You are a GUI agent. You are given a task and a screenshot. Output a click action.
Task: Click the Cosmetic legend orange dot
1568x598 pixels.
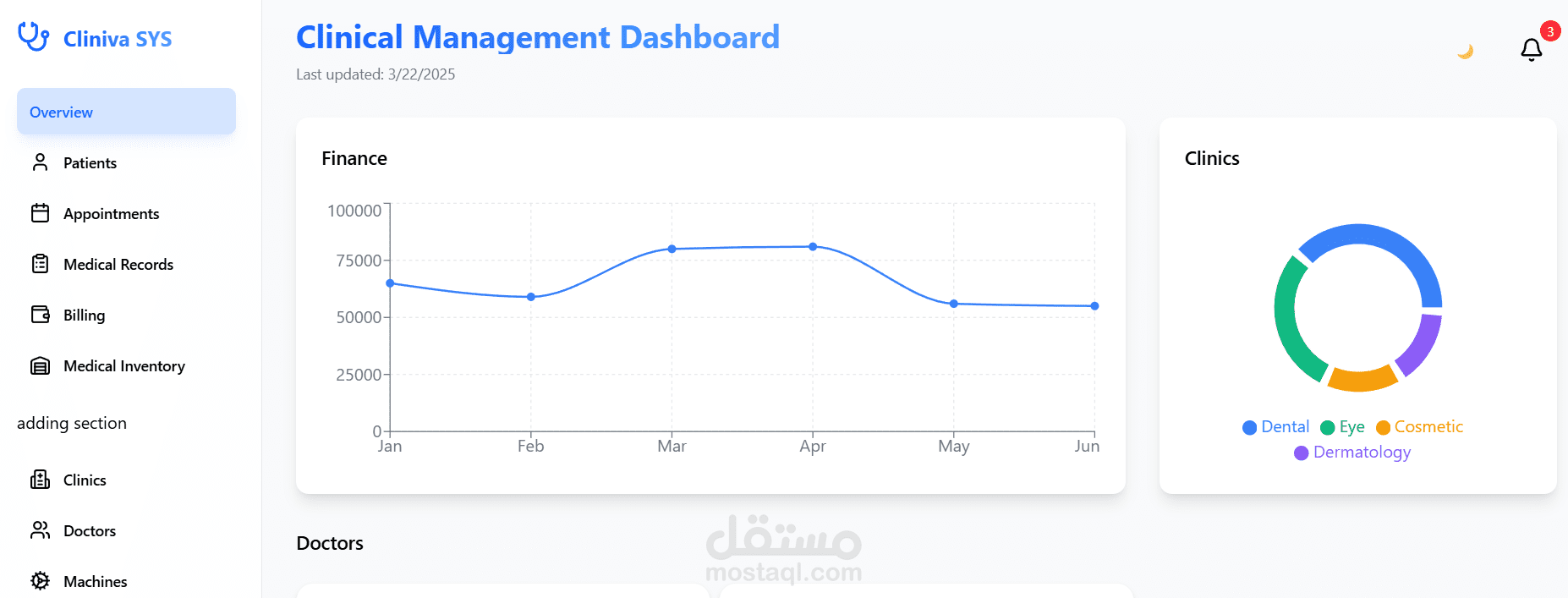tap(1383, 428)
